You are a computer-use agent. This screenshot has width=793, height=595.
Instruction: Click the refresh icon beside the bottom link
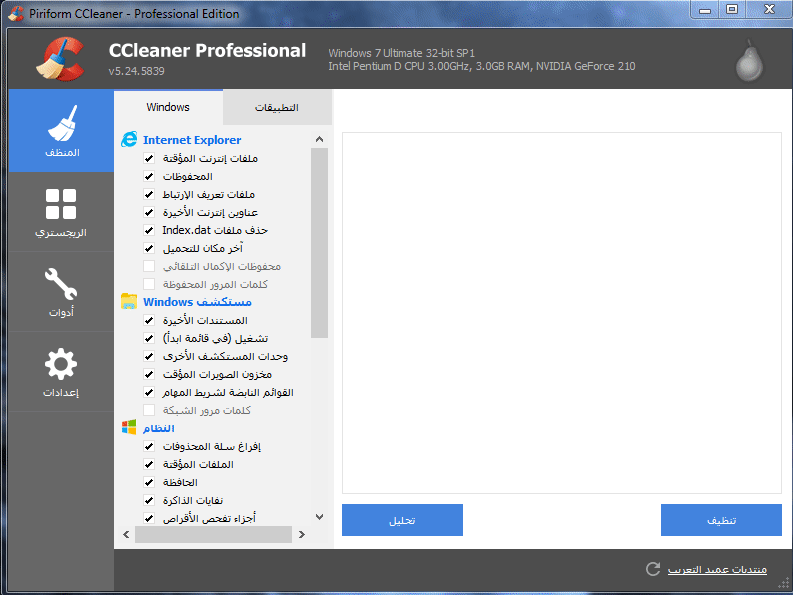click(x=653, y=569)
